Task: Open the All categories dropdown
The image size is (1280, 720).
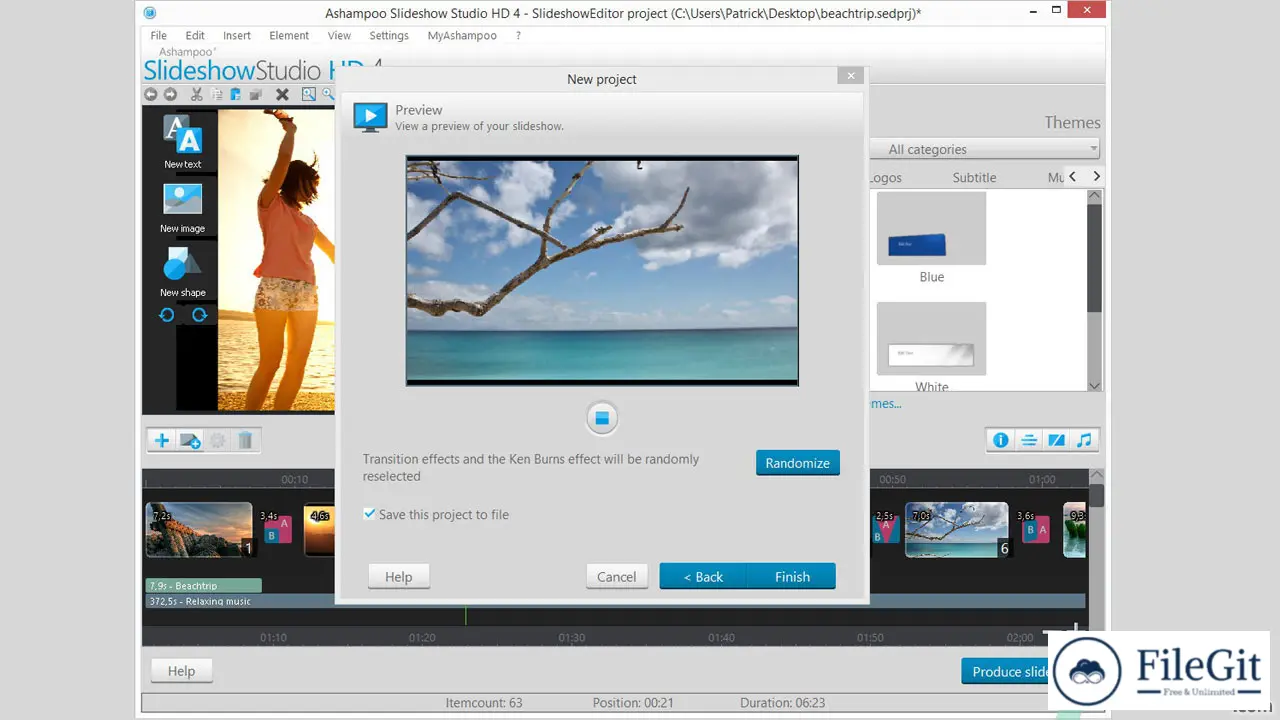Action: point(985,149)
